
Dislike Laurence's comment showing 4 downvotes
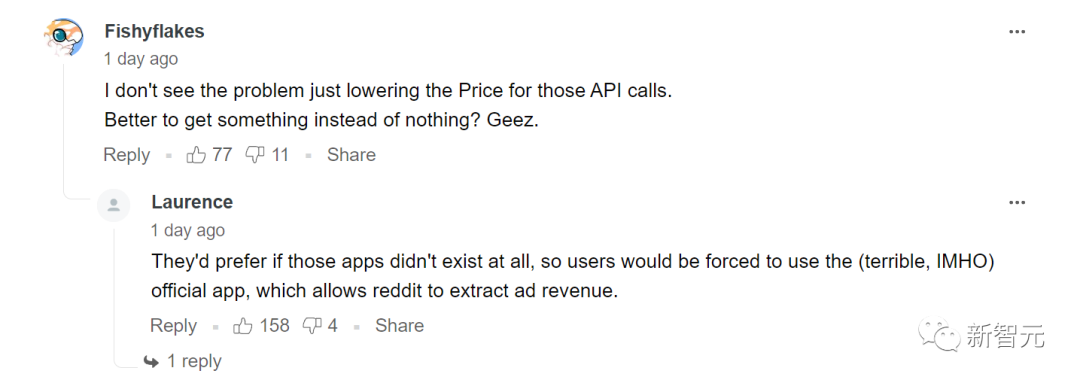tap(313, 326)
